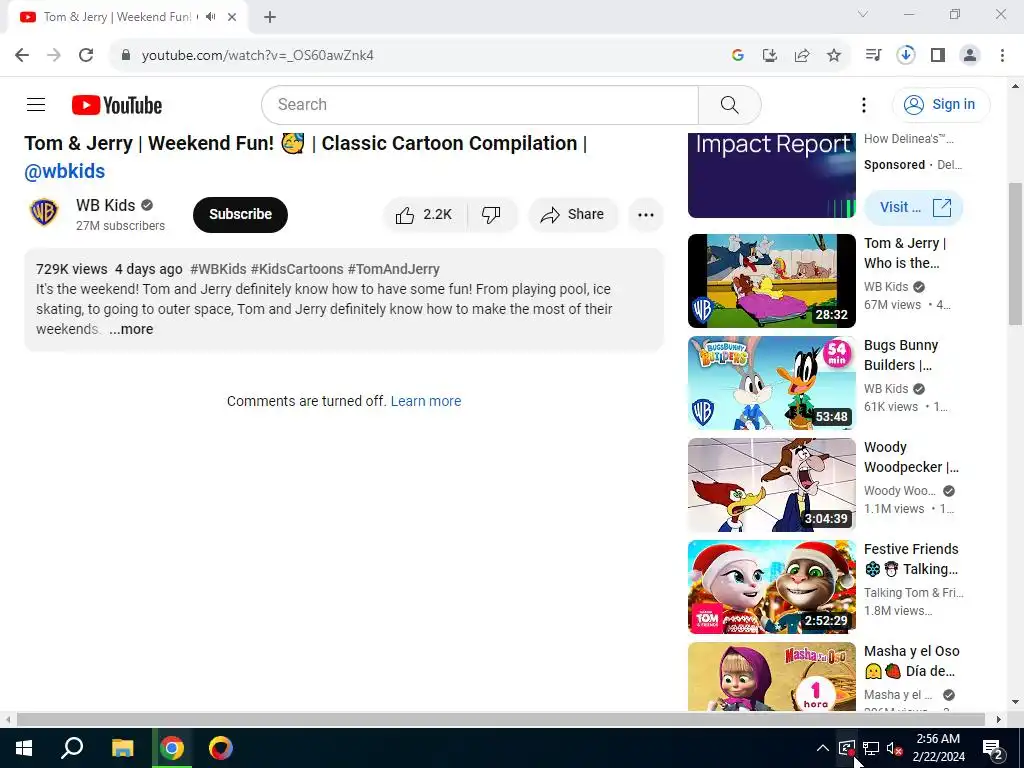The image size is (1024, 768).
Task: Open File Explorer from taskbar
Action: pyautogui.click(x=122, y=748)
